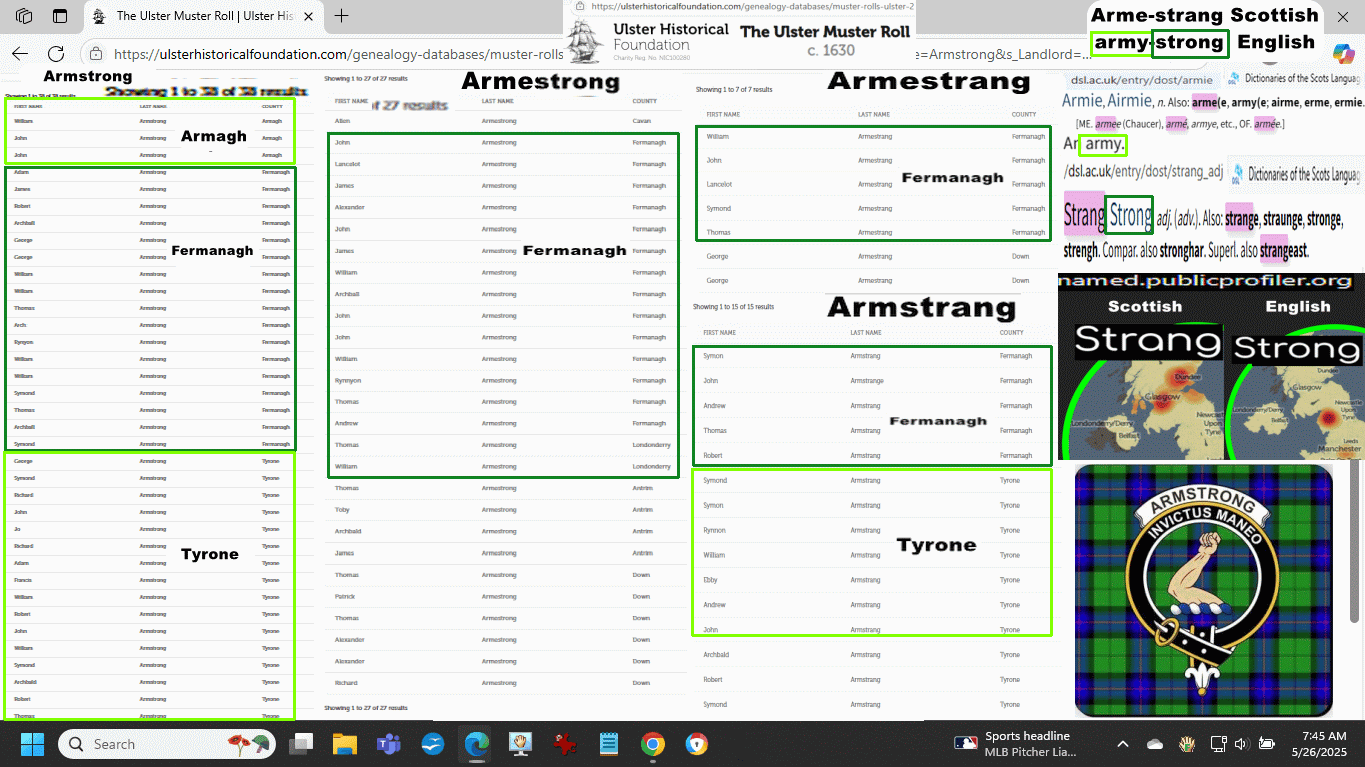Click the Rynnon Armstrang Tyrone row

pos(872,530)
